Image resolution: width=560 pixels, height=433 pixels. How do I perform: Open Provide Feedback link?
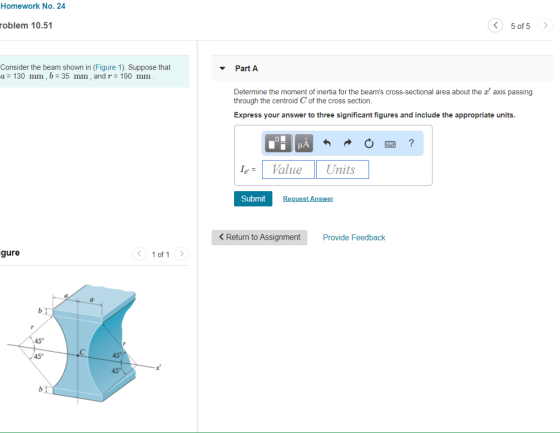[354, 238]
